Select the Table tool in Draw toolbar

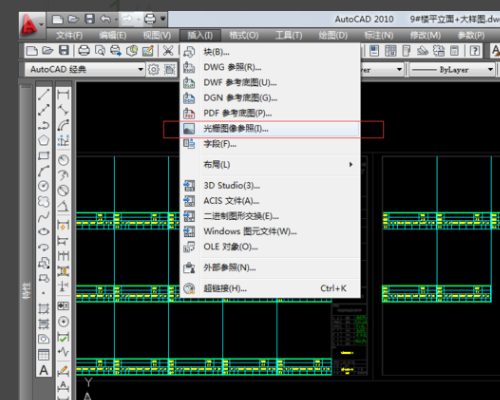(x=44, y=355)
